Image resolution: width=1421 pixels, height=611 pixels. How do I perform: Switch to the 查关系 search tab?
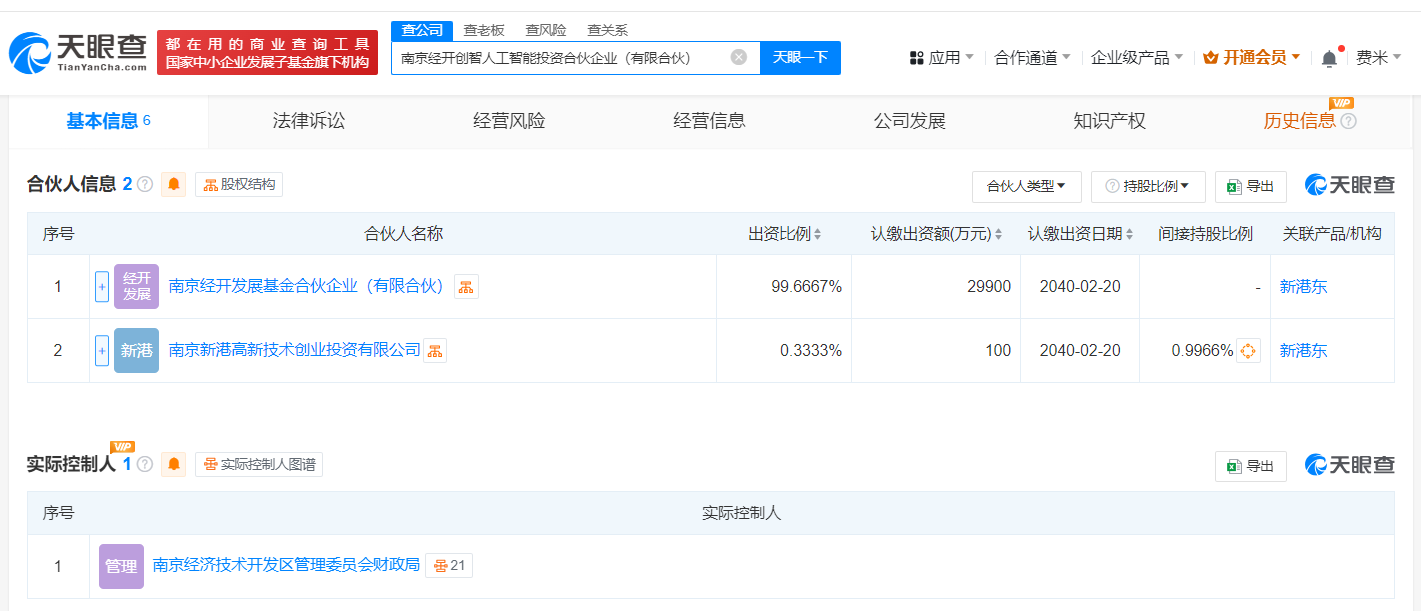point(607,30)
